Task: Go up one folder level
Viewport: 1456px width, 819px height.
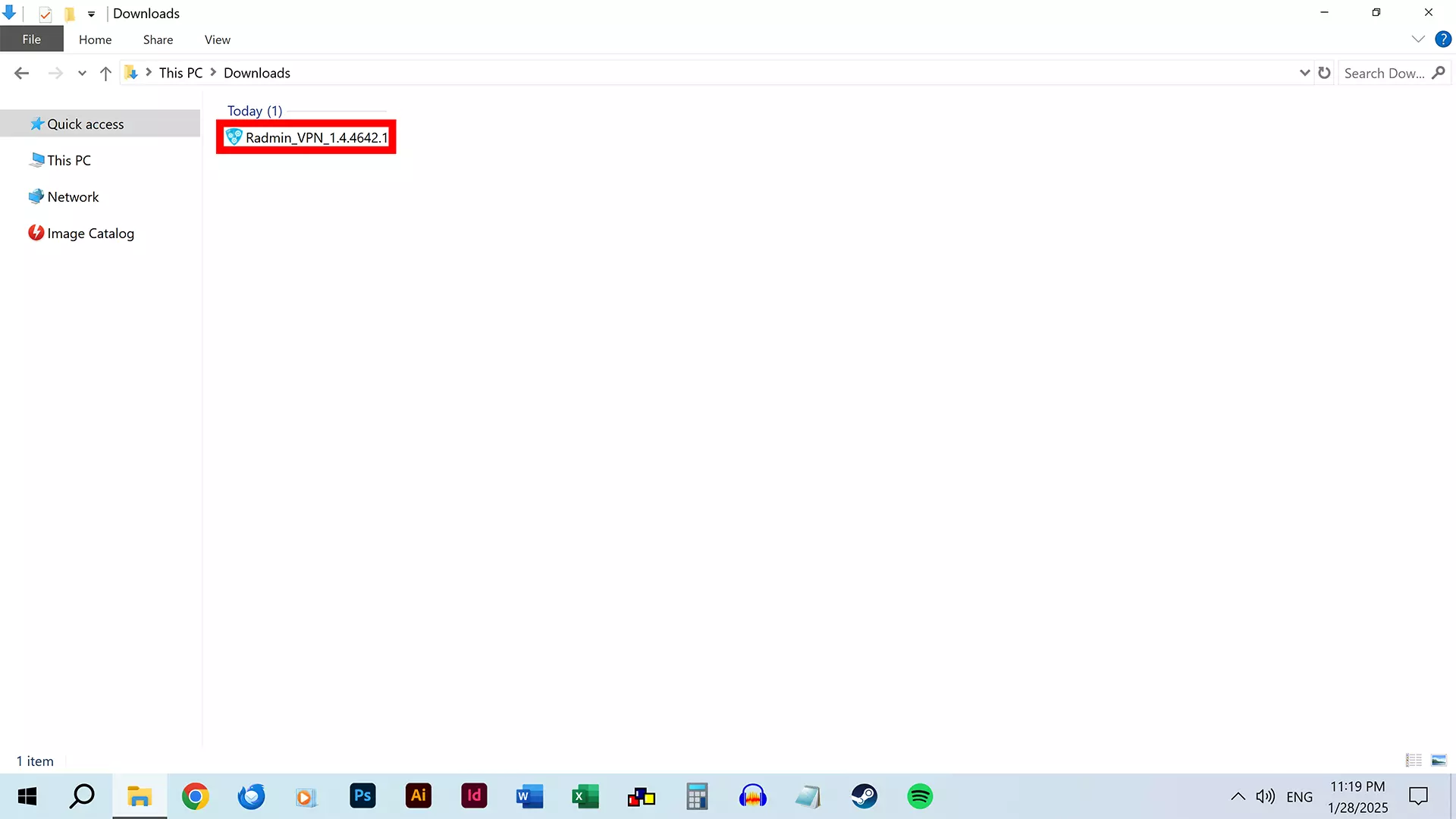Action: pos(105,74)
